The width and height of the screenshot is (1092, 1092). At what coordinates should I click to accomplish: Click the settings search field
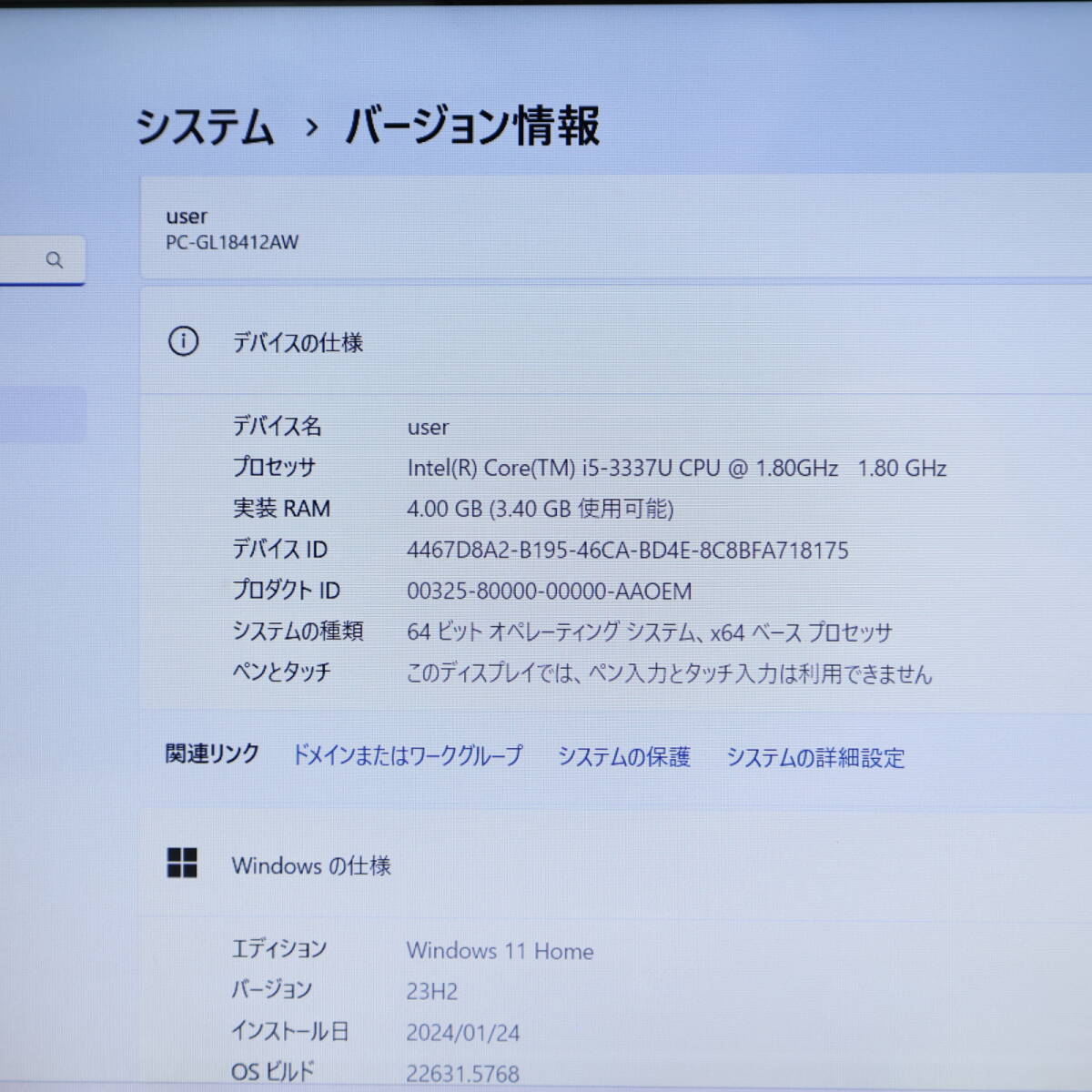pos(42,260)
